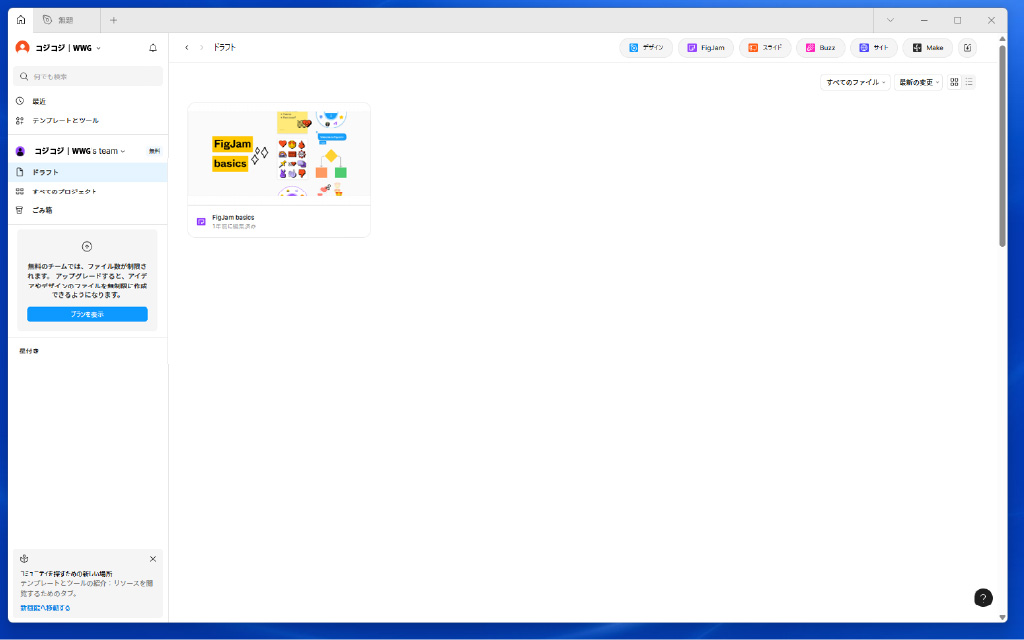Open the ごみ箱 trash section

click(42, 210)
